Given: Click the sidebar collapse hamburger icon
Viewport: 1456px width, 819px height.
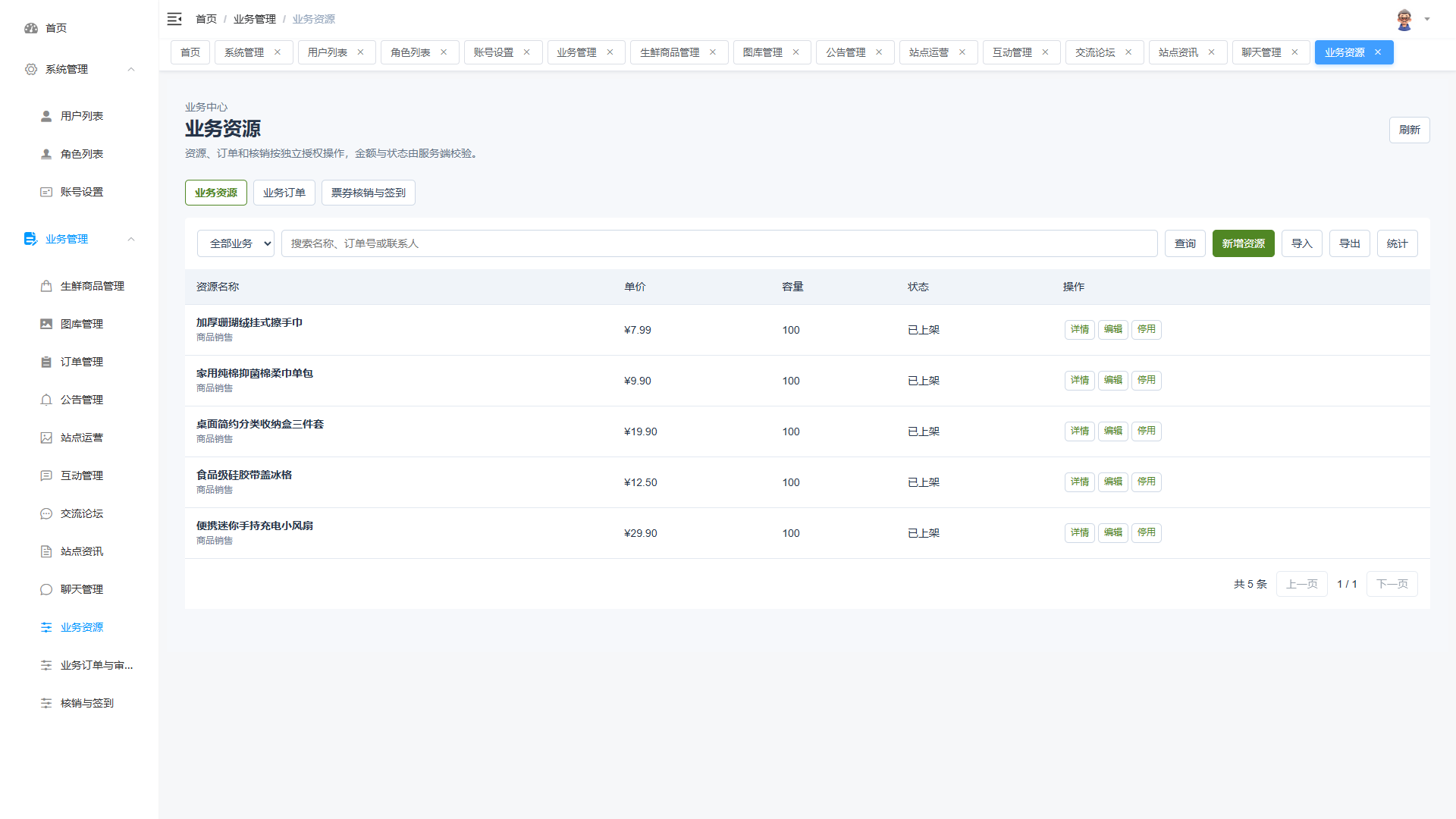Looking at the screenshot, I should (174, 19).
